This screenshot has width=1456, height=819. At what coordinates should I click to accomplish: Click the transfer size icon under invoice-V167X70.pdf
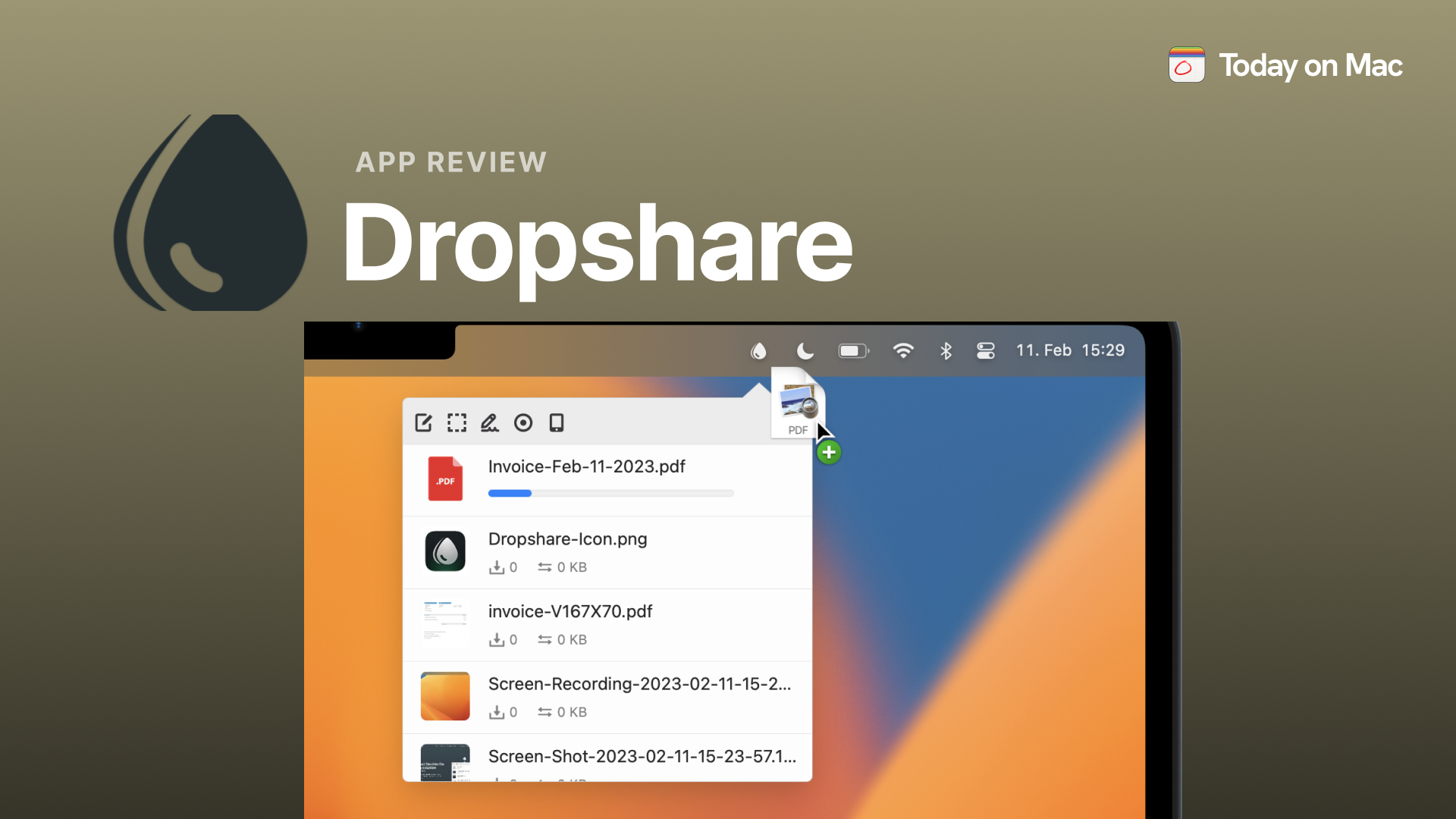click(545, 639)
